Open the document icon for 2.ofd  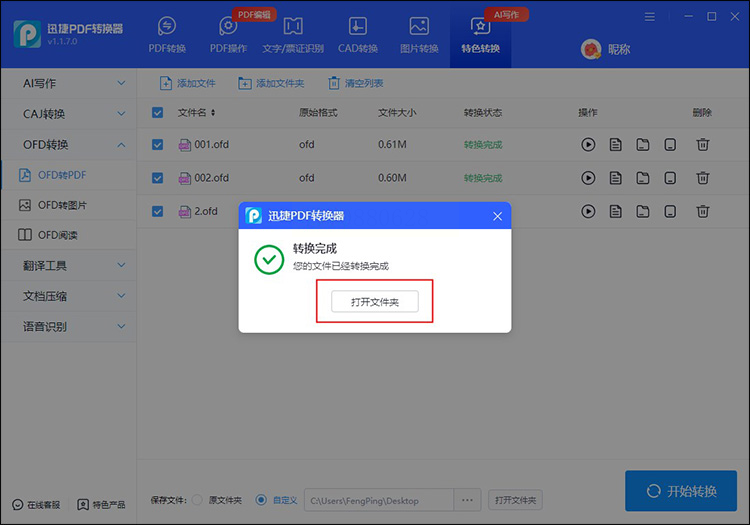tap(616, 211)
